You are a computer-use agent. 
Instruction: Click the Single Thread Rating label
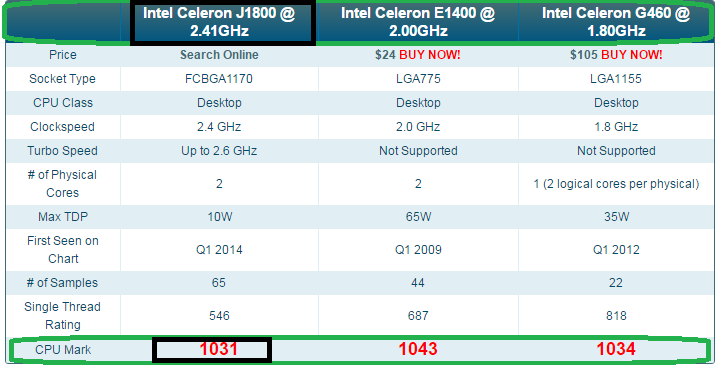[63, 316]
